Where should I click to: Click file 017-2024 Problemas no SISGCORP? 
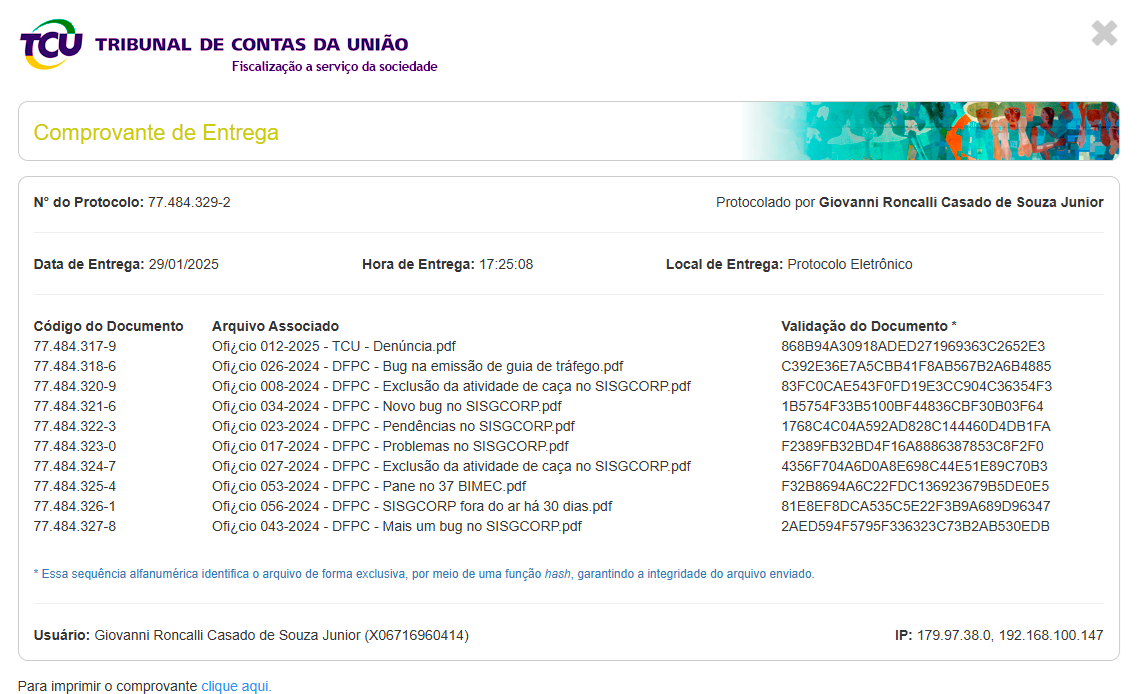point(390,446)
